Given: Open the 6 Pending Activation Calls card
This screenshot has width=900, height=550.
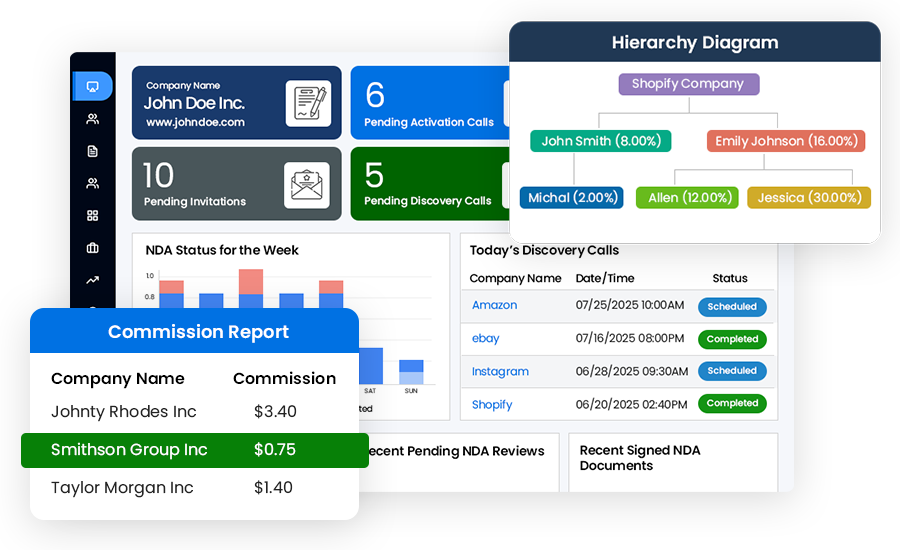Looking at the screenshot, I should tap(430, 103).
